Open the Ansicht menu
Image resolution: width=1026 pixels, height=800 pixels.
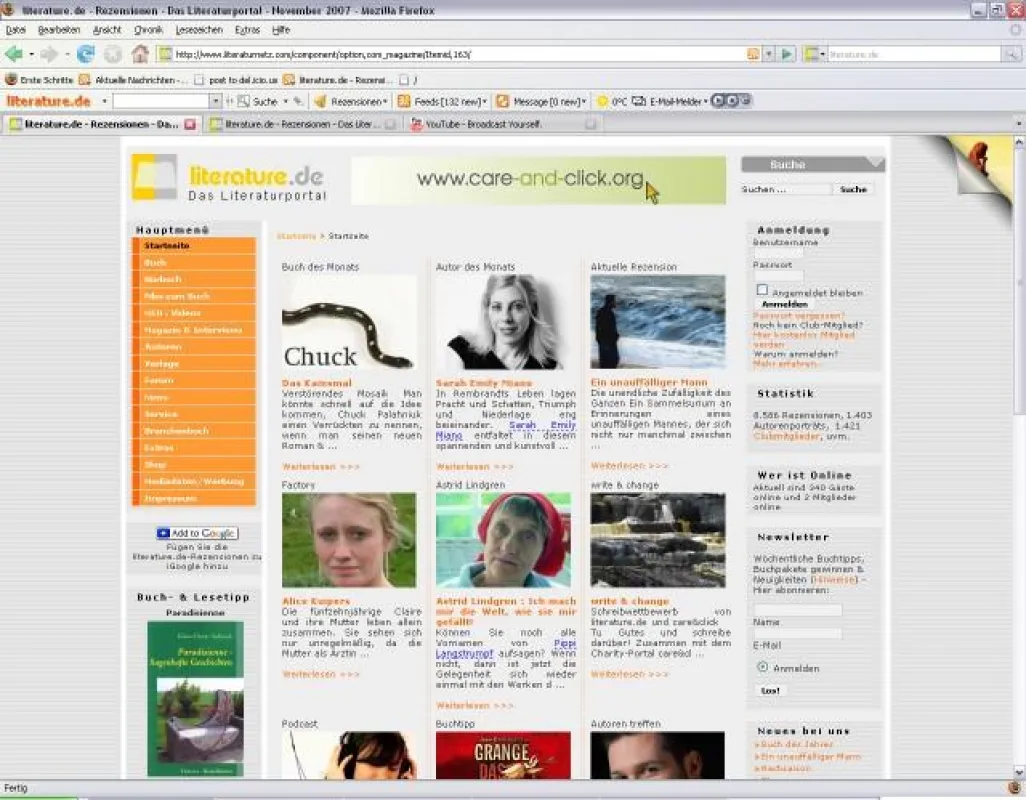pyautogui.click(x=107, y=30)
